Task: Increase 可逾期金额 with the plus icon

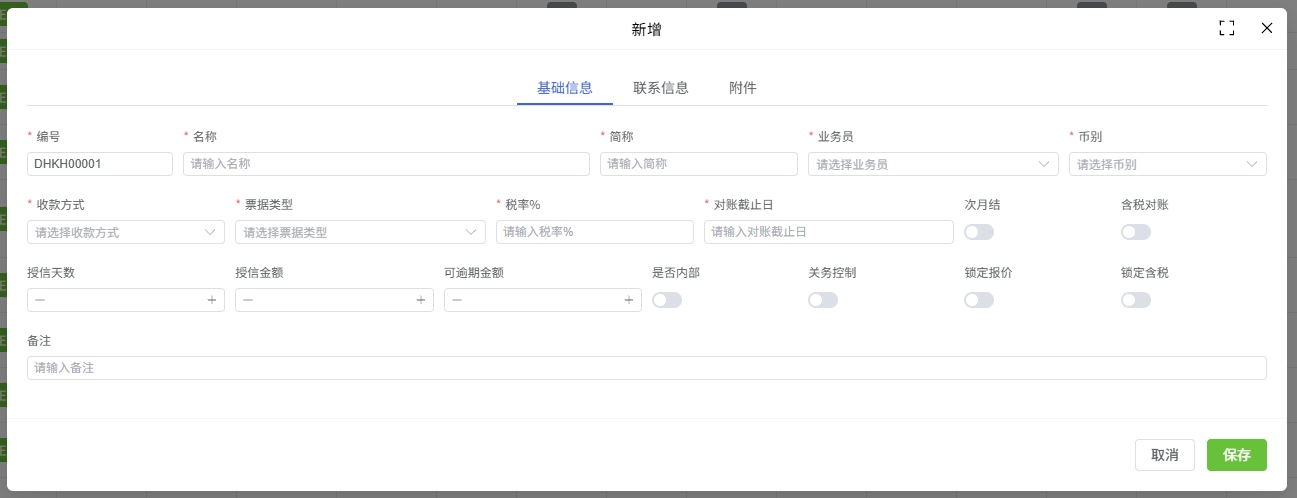Action: pos(629,300)
